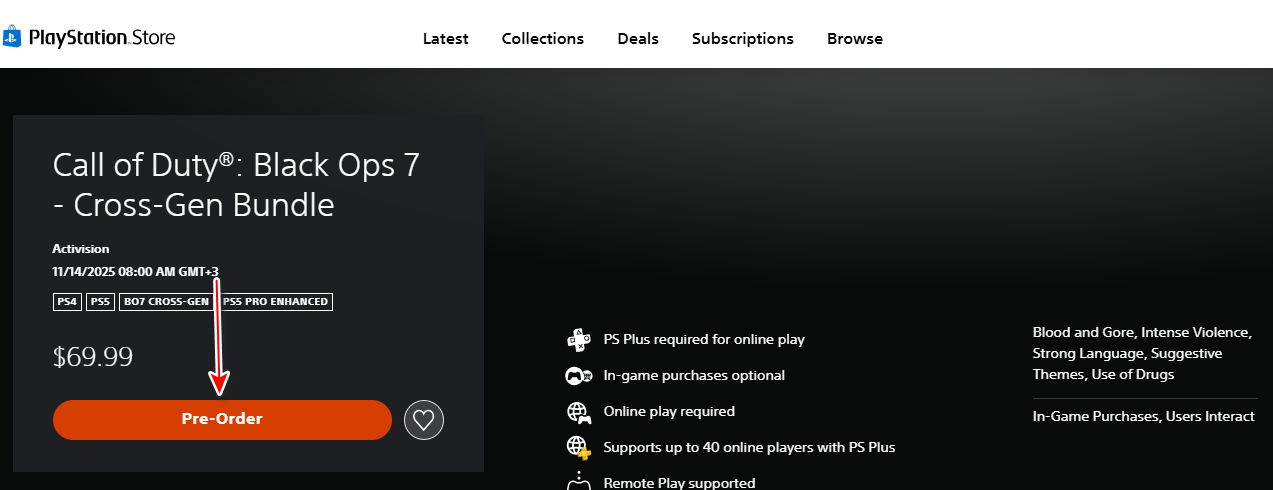Screen dimensions: 1273x490
Task: Click the PS5 platform tag
Action: click(100, 301)
